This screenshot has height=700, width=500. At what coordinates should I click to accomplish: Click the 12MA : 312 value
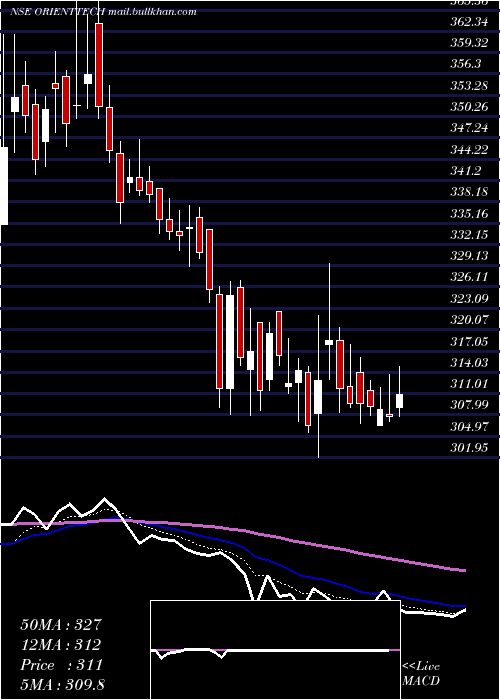point(60,645)
